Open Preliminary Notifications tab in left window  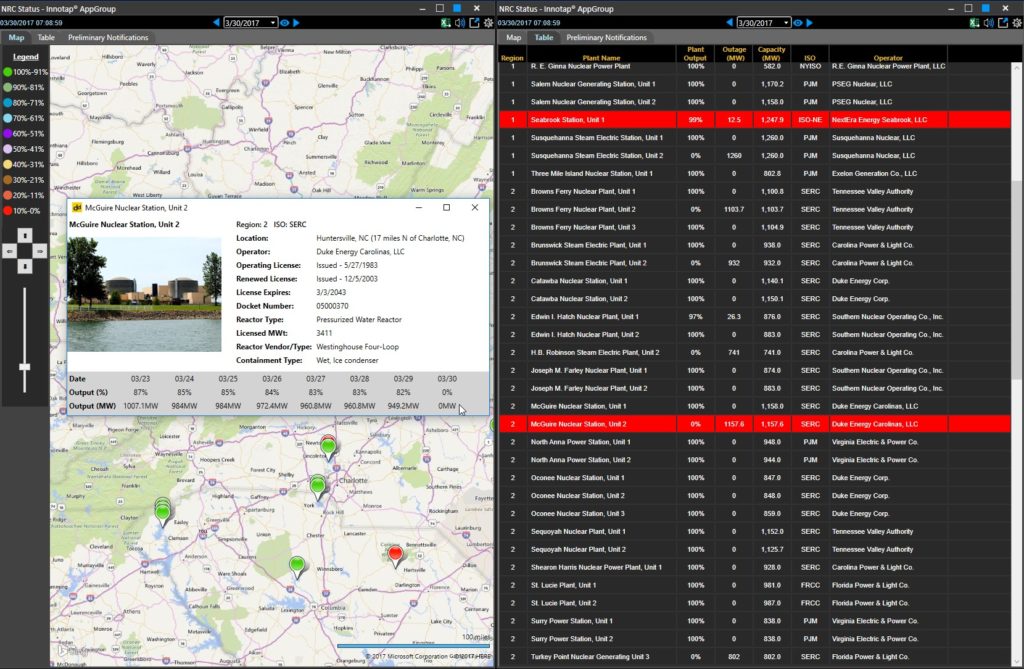point(108,37)
